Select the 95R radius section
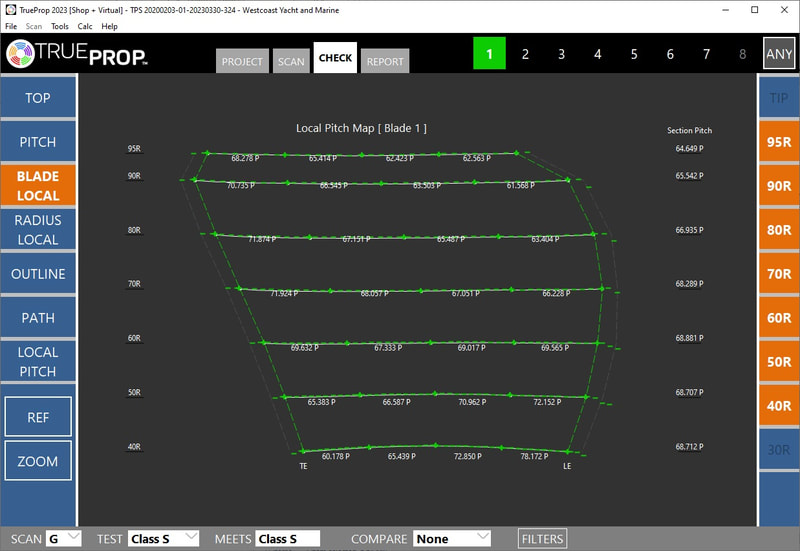The height and width of the screenshot is (551, 800). click(x=779, y=142)
